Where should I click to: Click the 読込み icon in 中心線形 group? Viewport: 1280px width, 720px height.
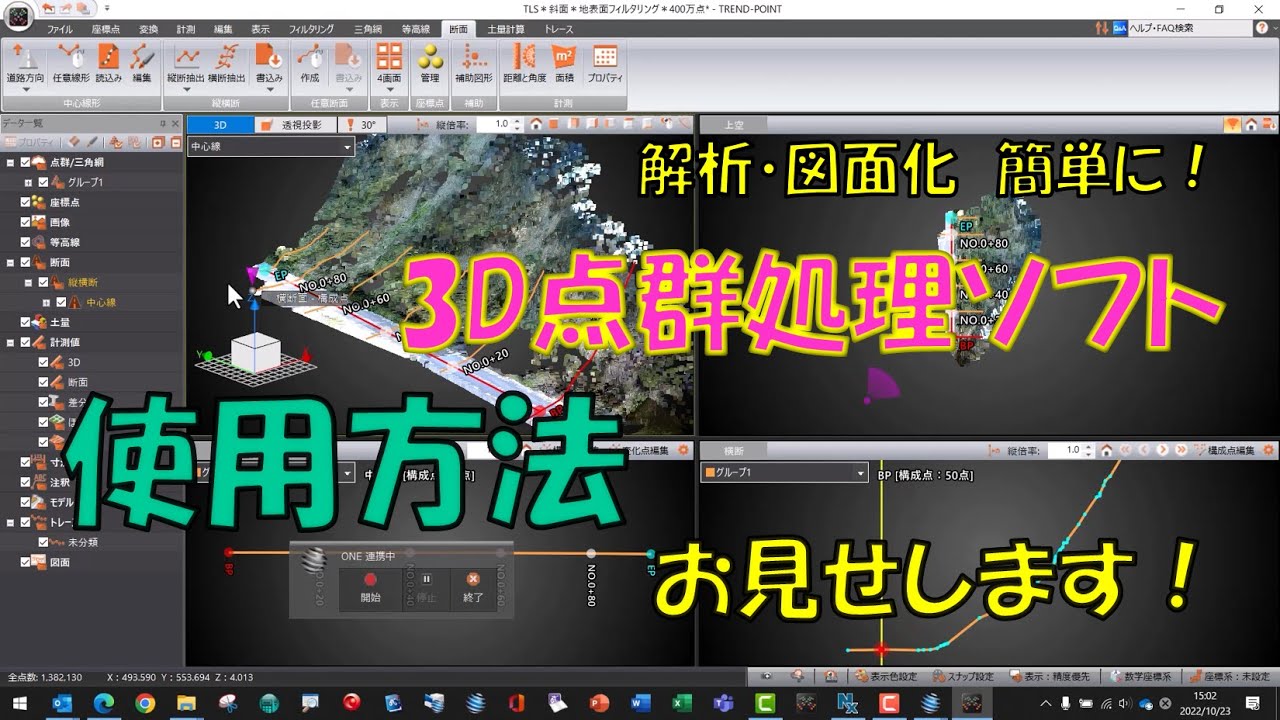pos(109,63)
